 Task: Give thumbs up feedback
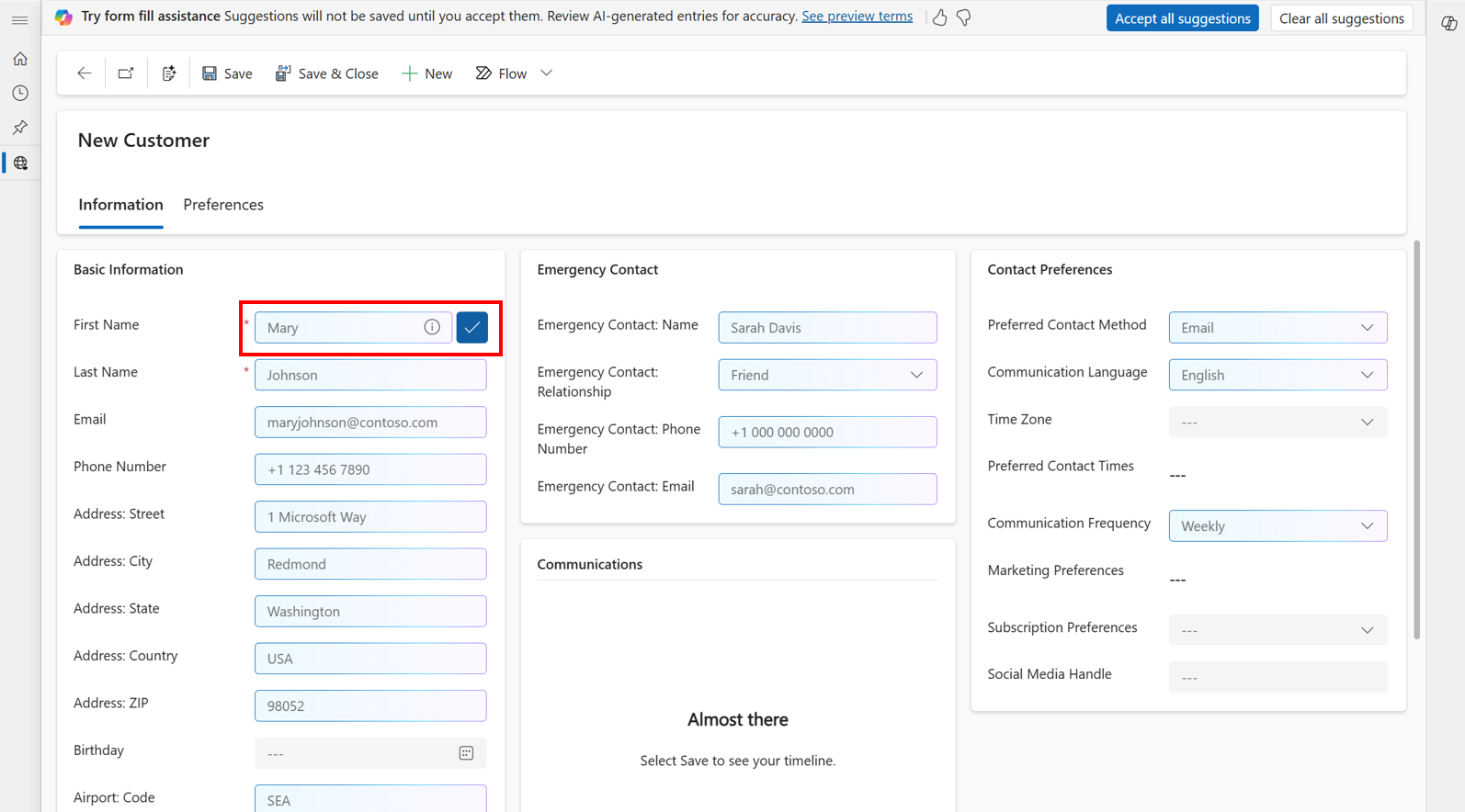(x=939, y=17)
